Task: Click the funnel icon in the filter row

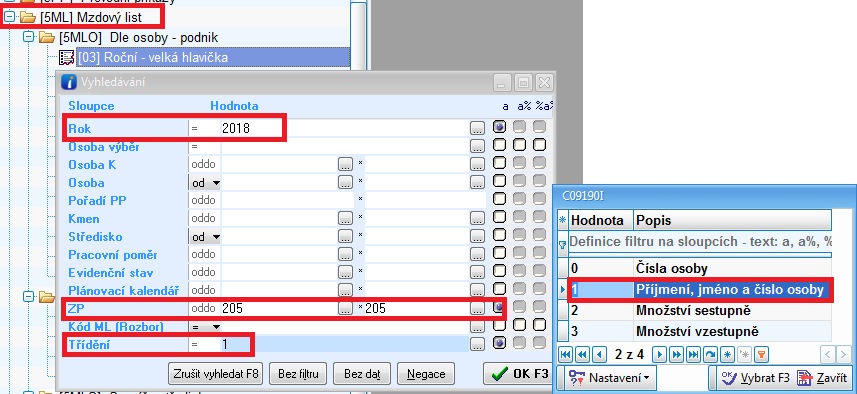Action: (562, 245)
